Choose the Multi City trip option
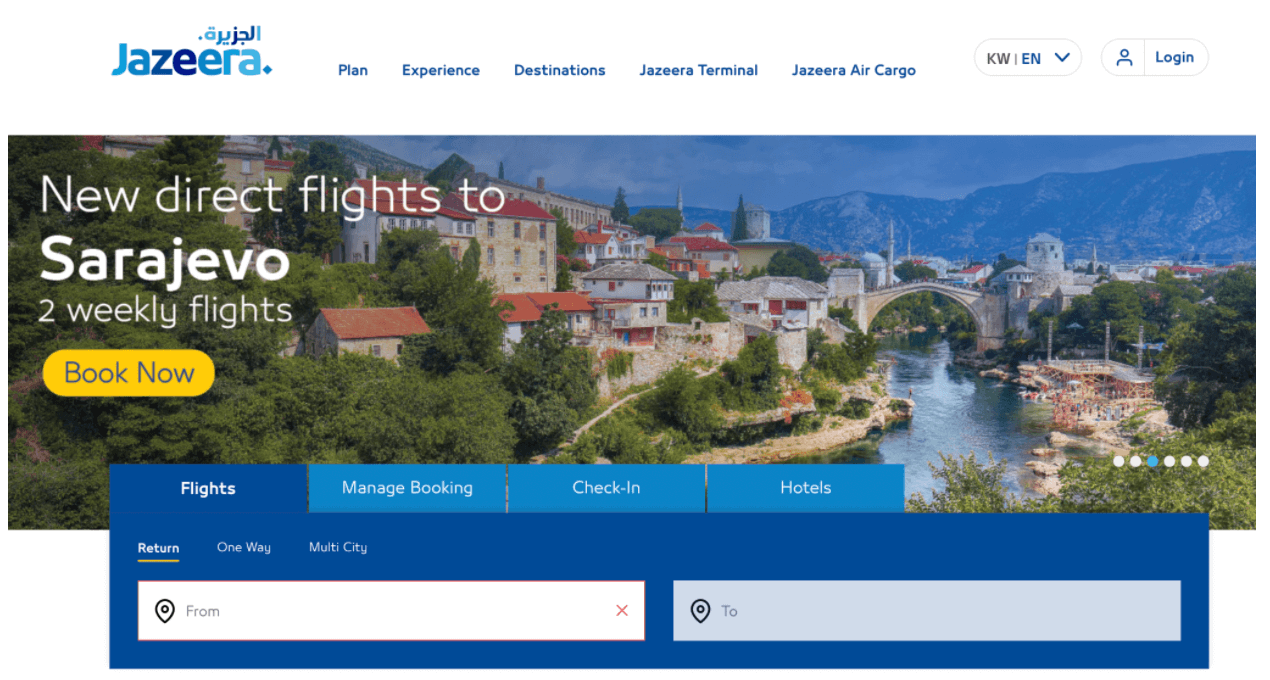This screenshot has width=1270, height=680. [338, 547]
